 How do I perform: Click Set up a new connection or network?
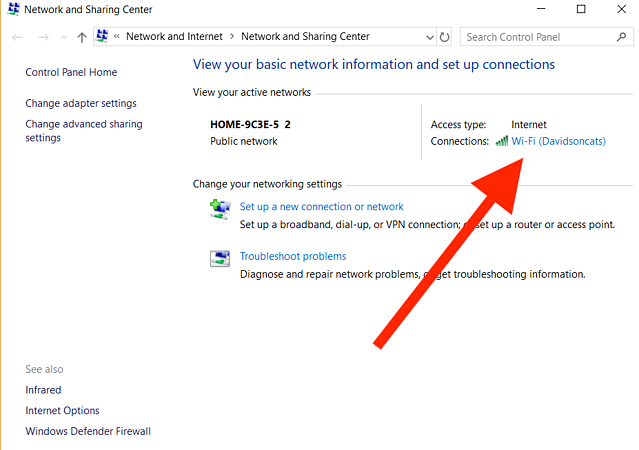tap(321, 207)
